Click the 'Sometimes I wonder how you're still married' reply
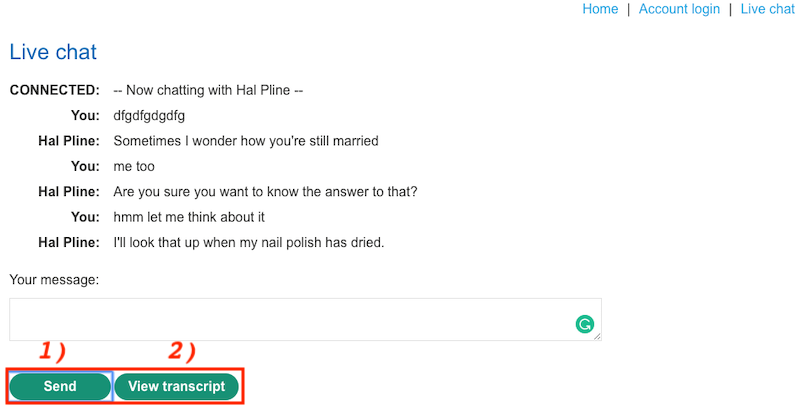 pos(246,141)
